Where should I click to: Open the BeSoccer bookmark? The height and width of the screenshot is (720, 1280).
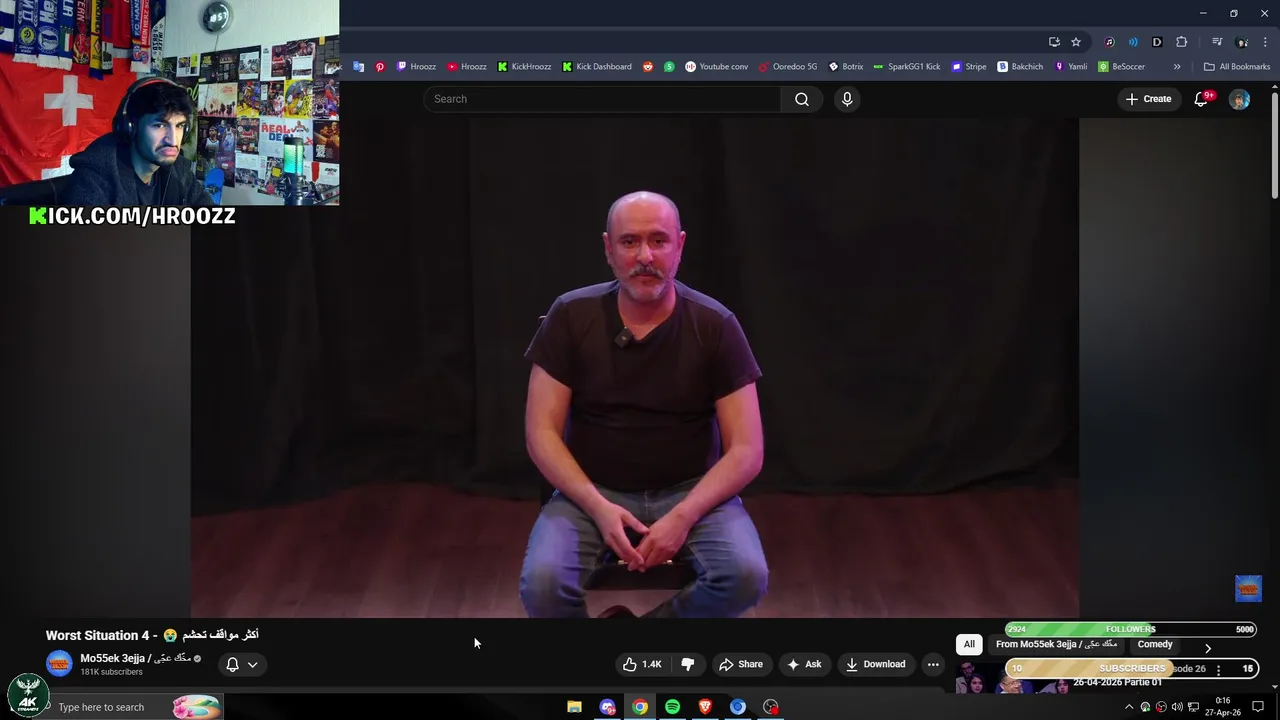tap(1121, 67)
